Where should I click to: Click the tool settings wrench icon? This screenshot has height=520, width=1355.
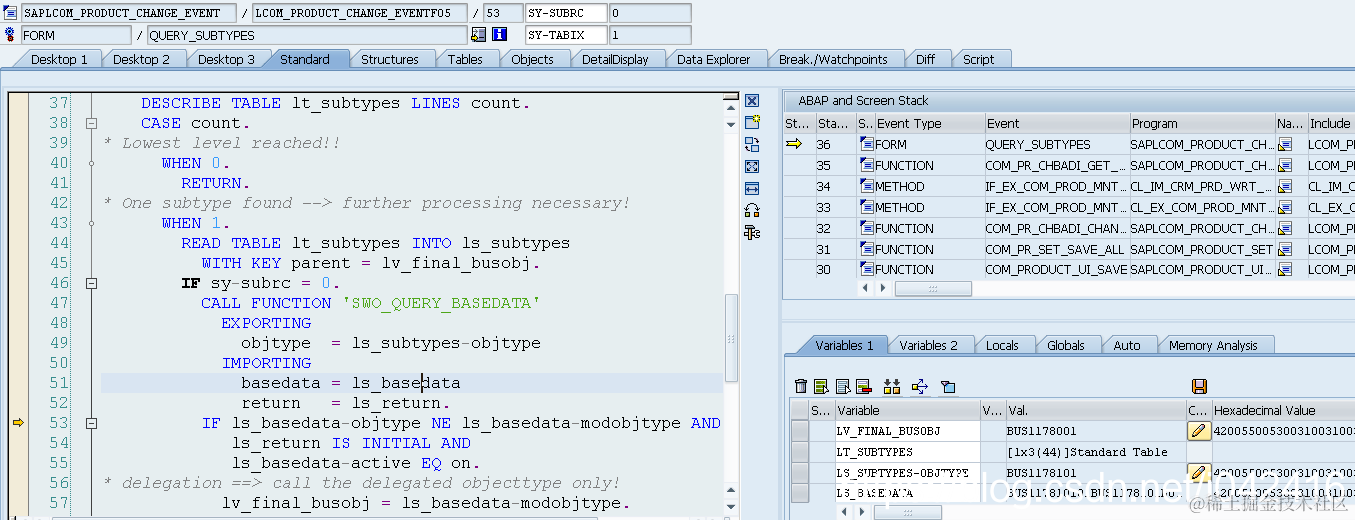click(752, 232)
